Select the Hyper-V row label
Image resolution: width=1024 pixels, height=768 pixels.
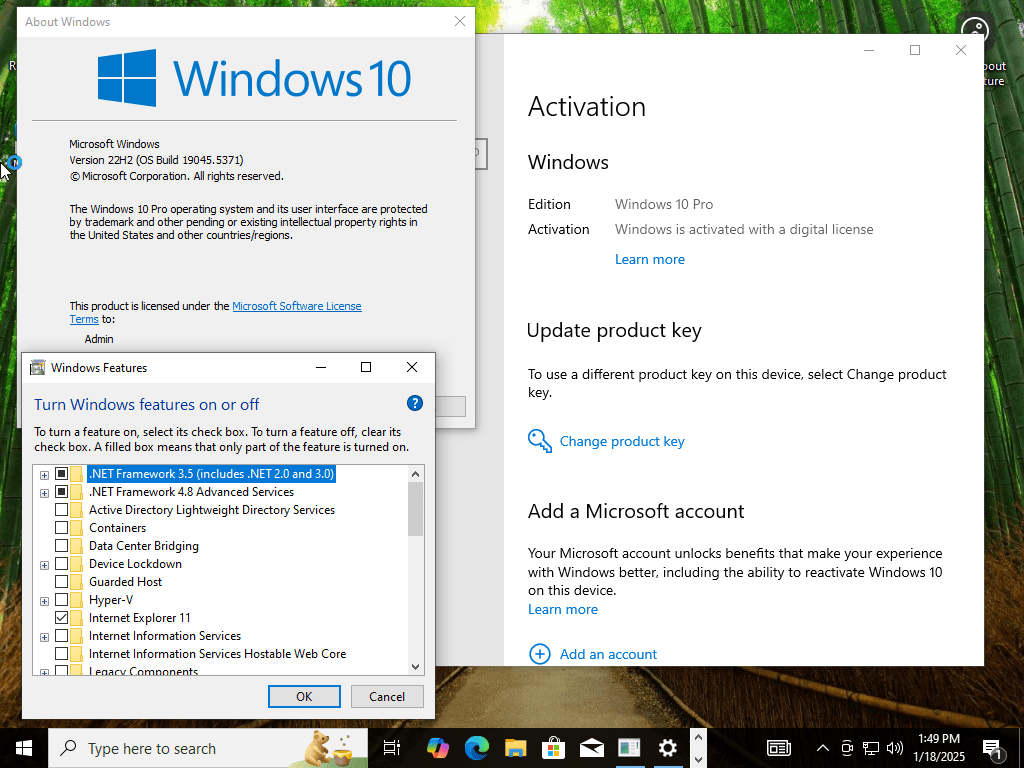[x=111, y=600]
